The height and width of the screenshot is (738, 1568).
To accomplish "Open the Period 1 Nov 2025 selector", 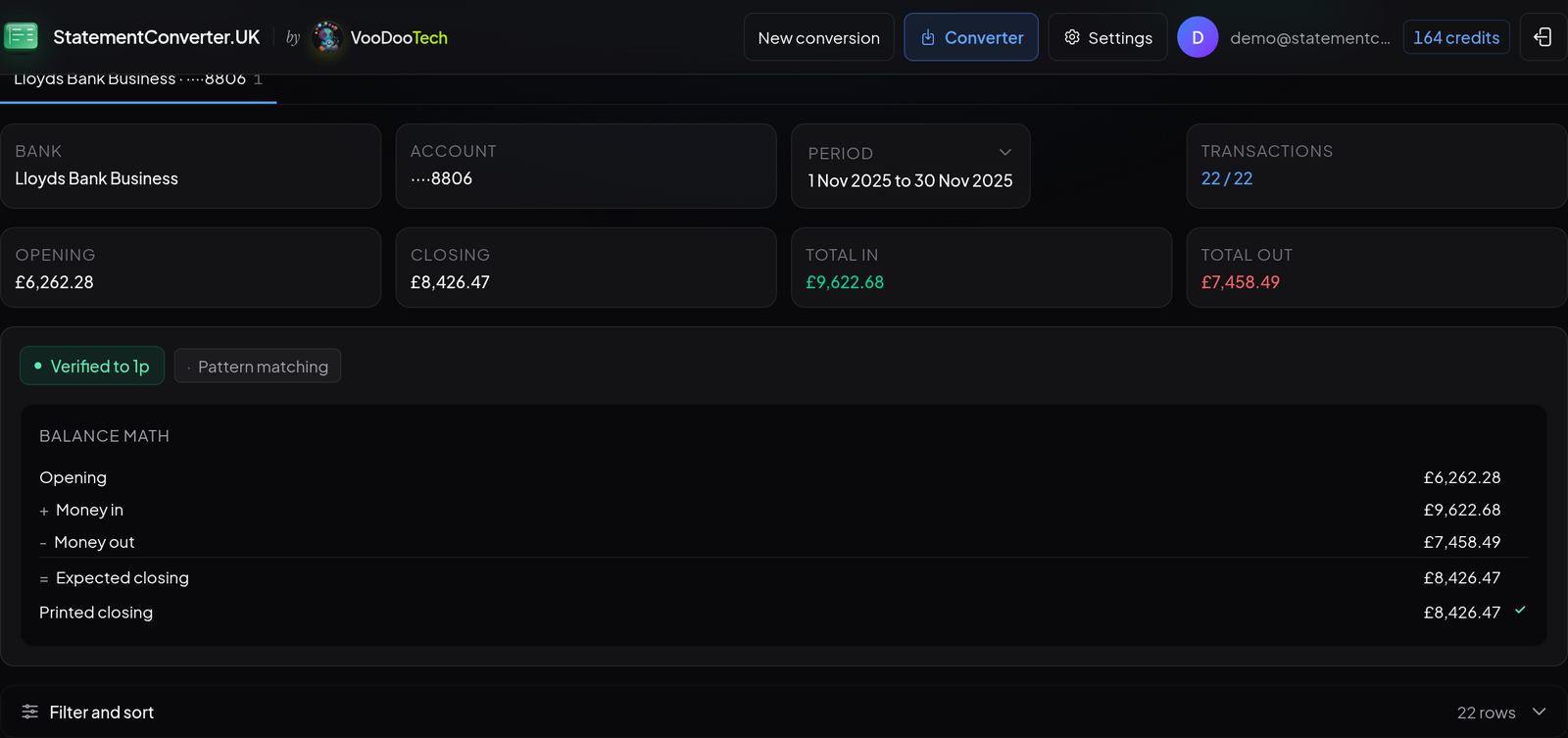I will [910, 166].
